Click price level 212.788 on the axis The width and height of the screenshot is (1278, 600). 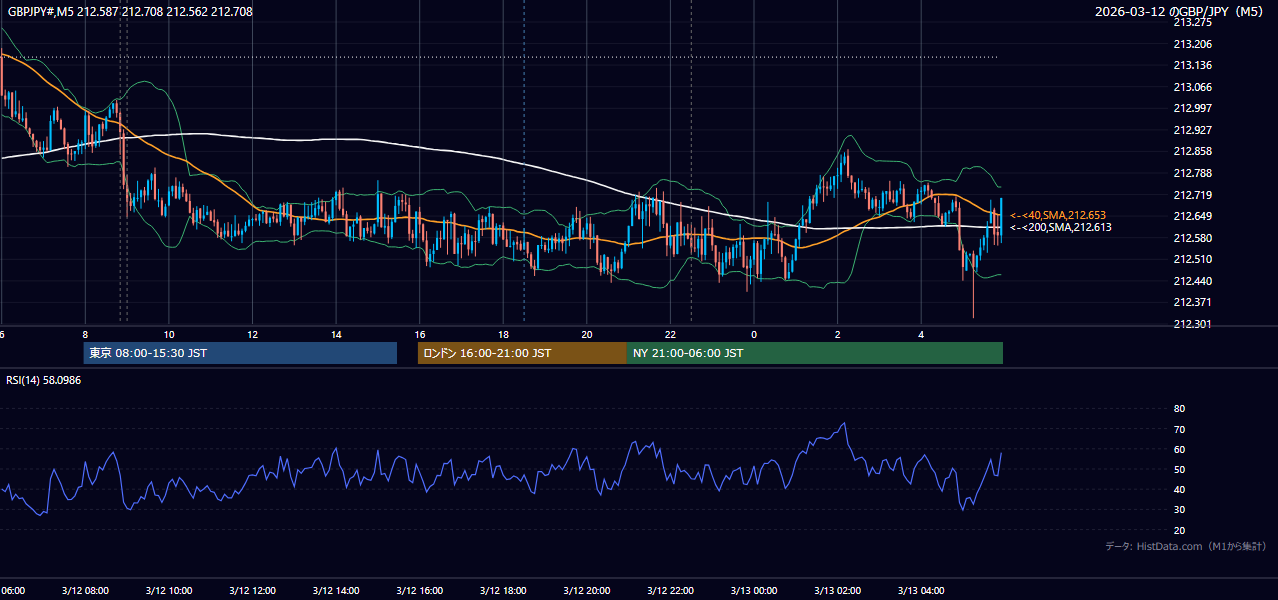coord(1192,173)
